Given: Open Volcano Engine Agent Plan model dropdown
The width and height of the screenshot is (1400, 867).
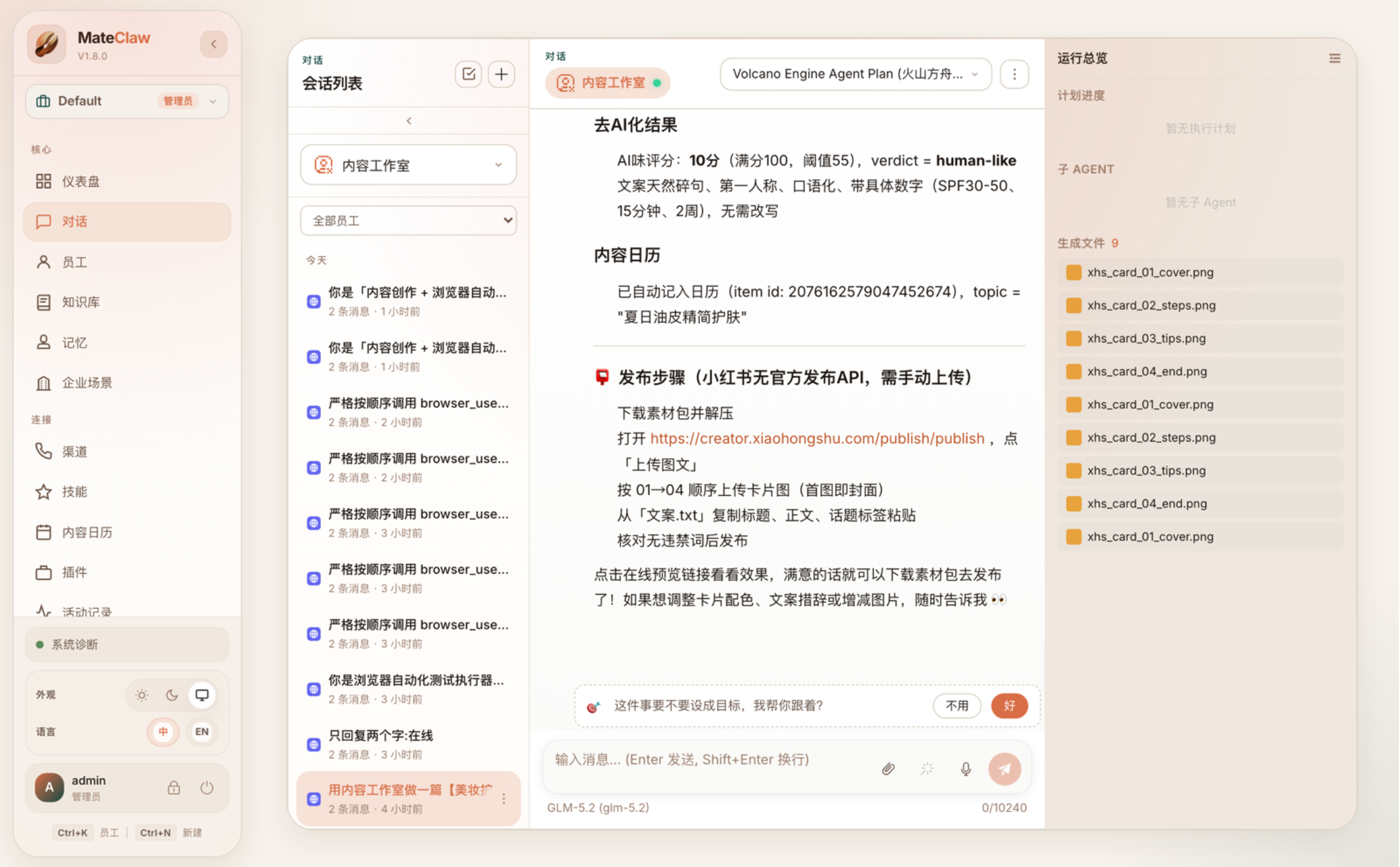Looking at the screenshot, I should click(x=856, y=74).
